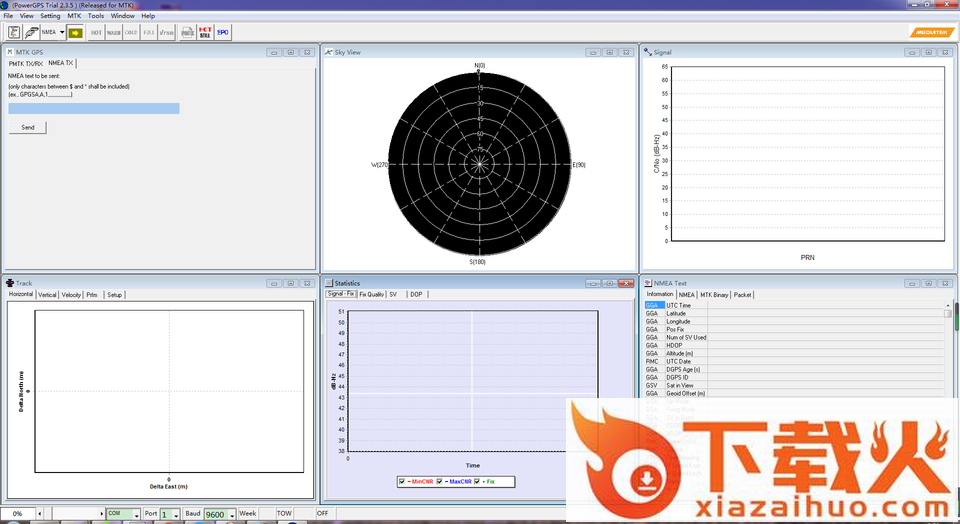This screenshot has height=524, width=960.
Task: Click the Signal panel title icon
Action: click(x=648, y=52)
